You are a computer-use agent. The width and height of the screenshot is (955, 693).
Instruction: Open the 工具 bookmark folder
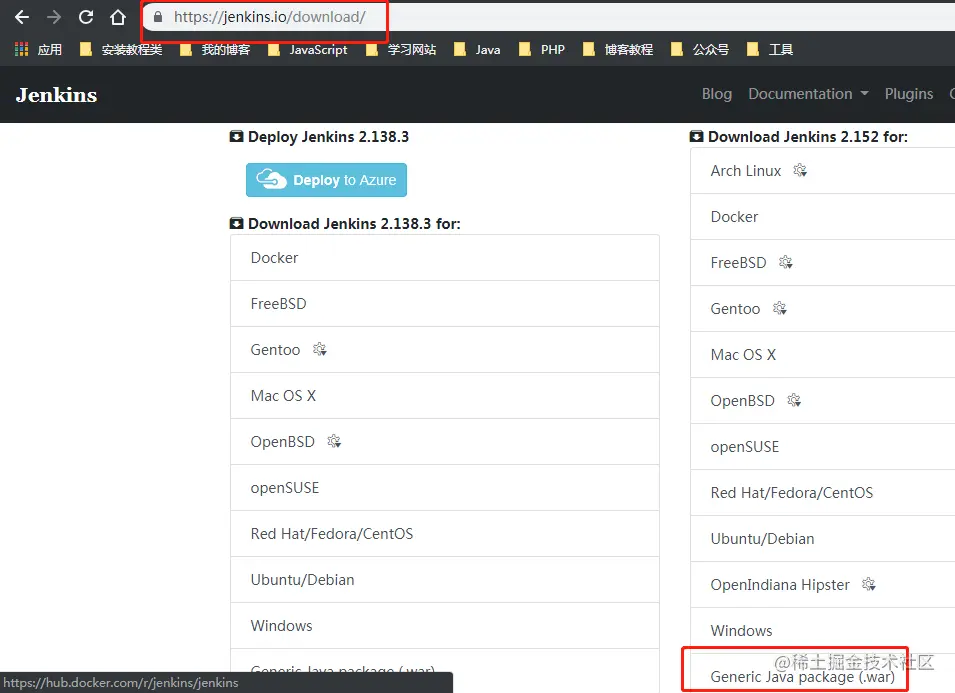[769, 50]
